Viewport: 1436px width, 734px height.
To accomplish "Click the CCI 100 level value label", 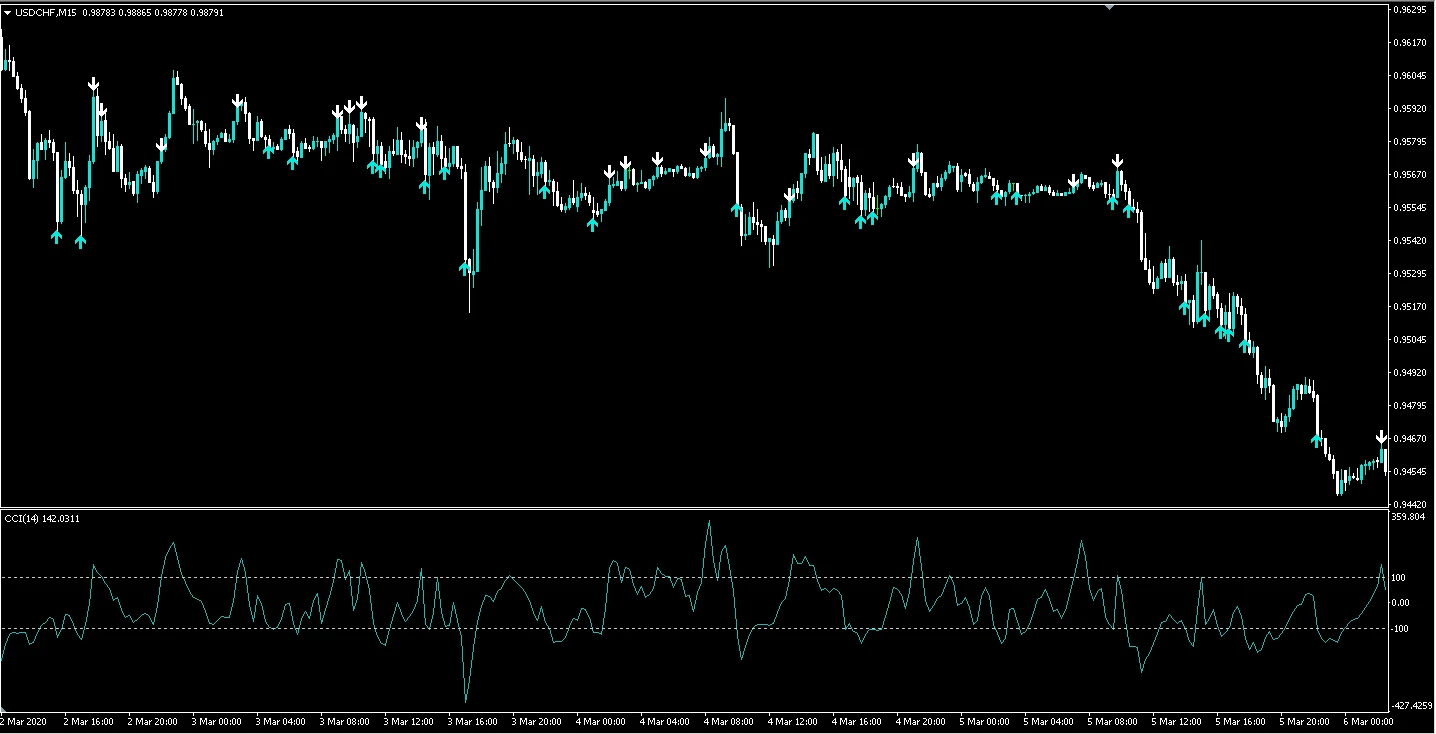I will pyautogui.click(x=1399, y=578).
